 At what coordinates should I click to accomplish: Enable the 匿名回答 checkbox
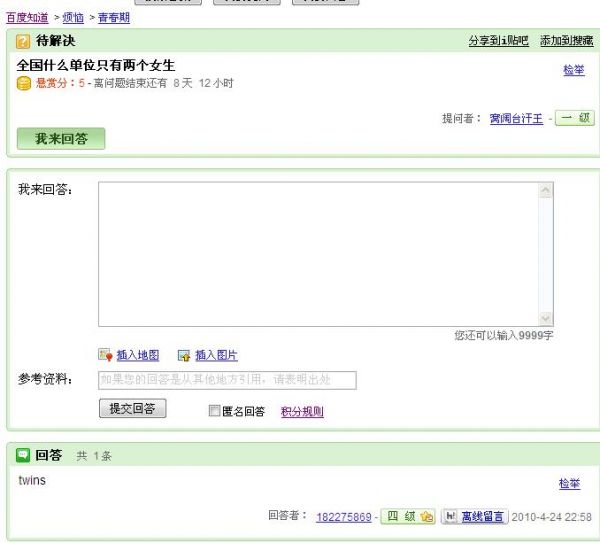[214, 411]
